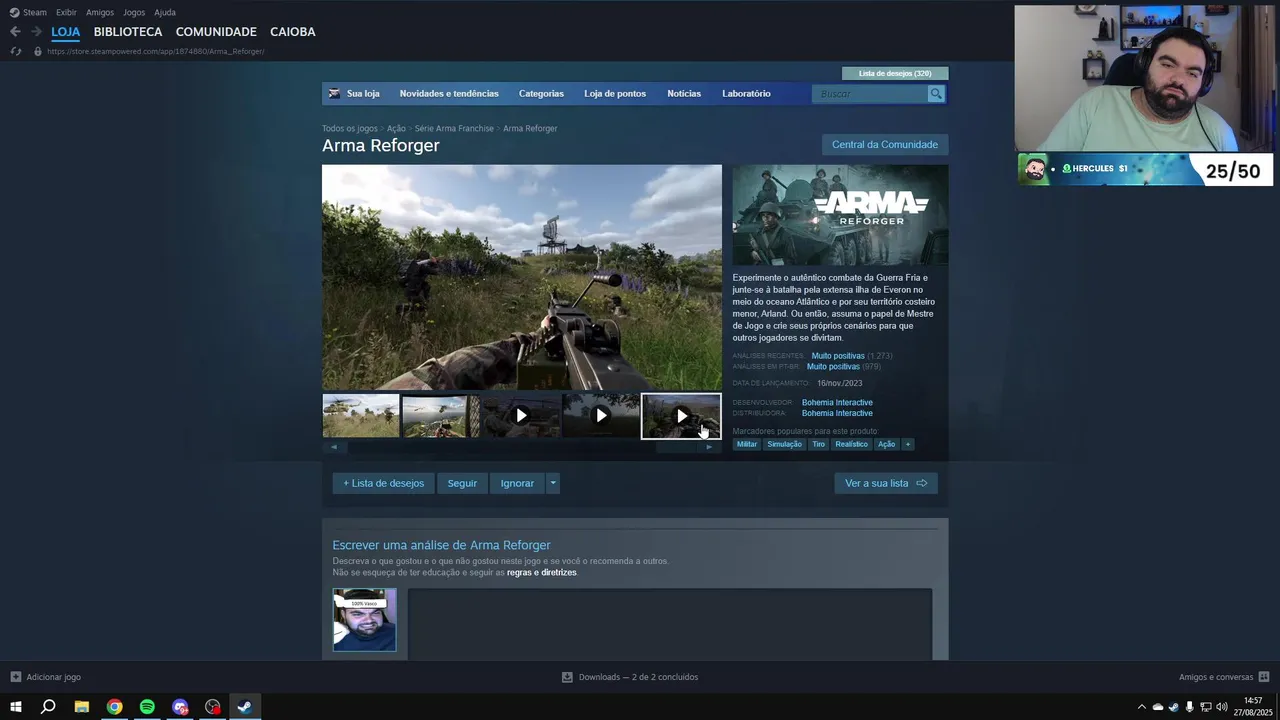The width and height of the screenshot is (1280, 720).
Task: Select the Realístico tag
Action: (x=852, y=444)
